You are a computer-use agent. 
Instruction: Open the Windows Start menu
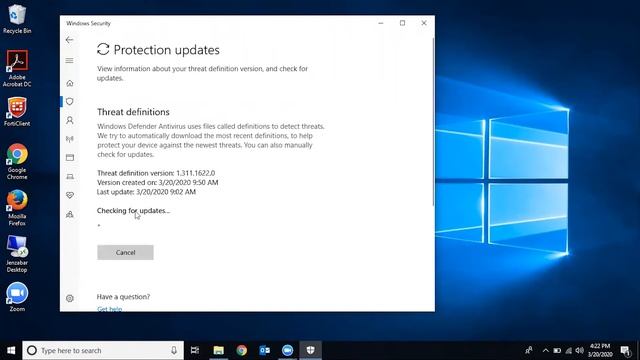(x=11, y=350)
